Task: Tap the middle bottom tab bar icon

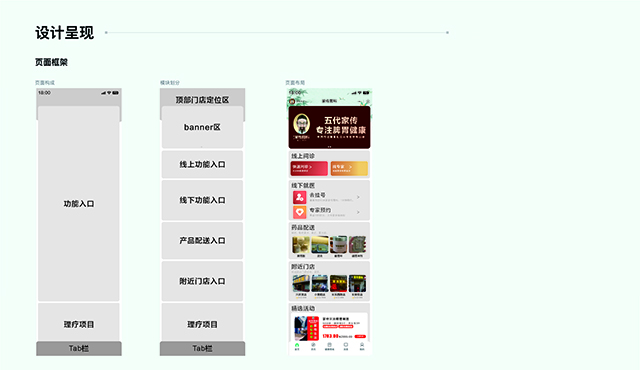Action: [x=329, y=345]
